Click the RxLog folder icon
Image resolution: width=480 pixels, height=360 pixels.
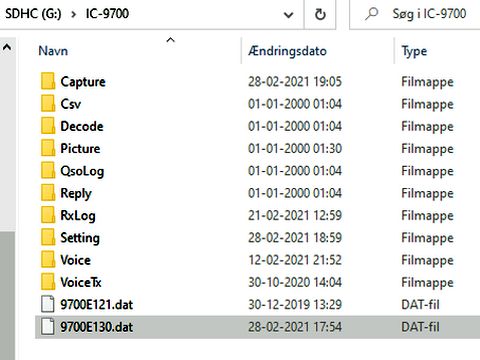pos(48,215)
